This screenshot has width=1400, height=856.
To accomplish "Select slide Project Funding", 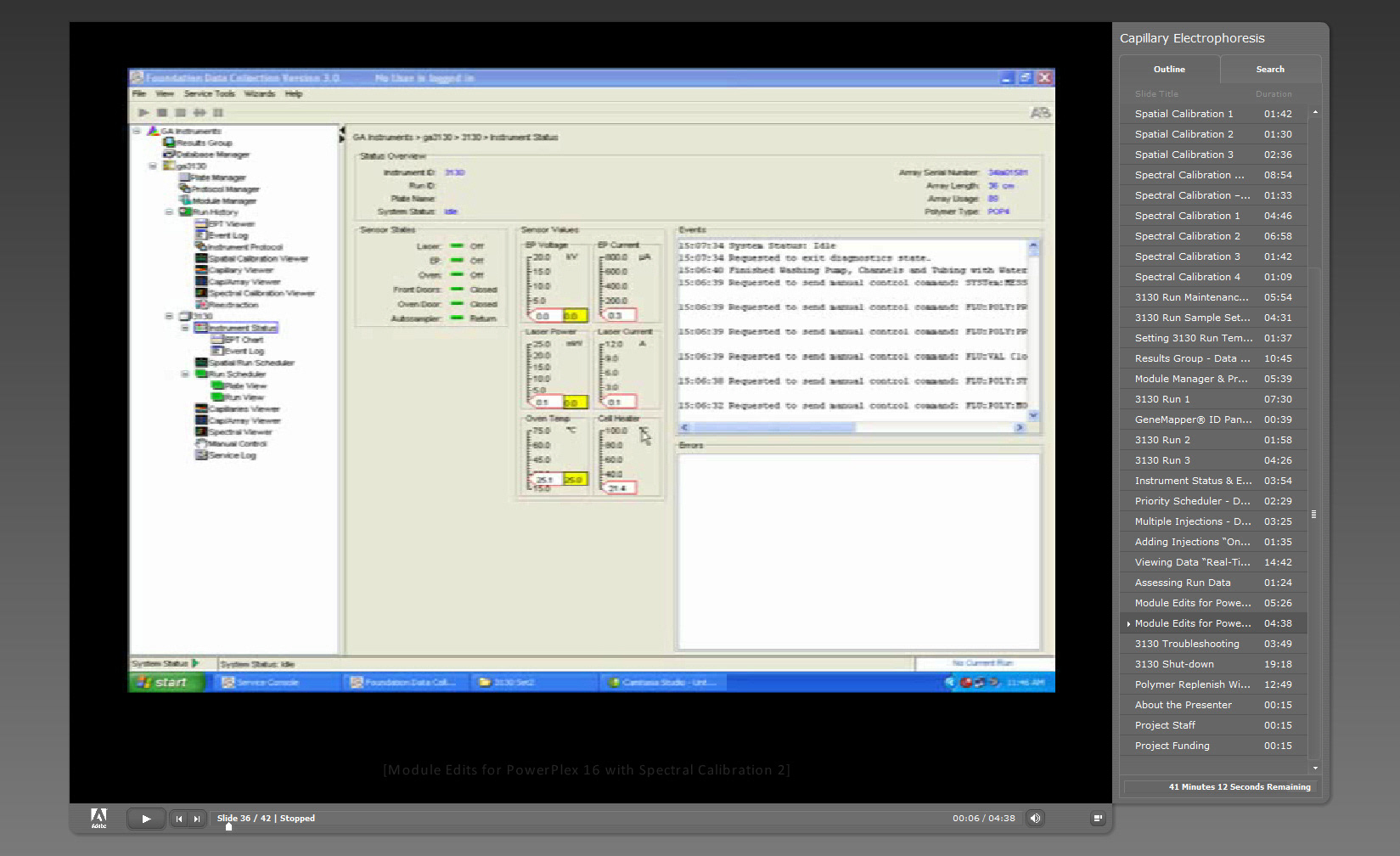I will (1214, 746).
